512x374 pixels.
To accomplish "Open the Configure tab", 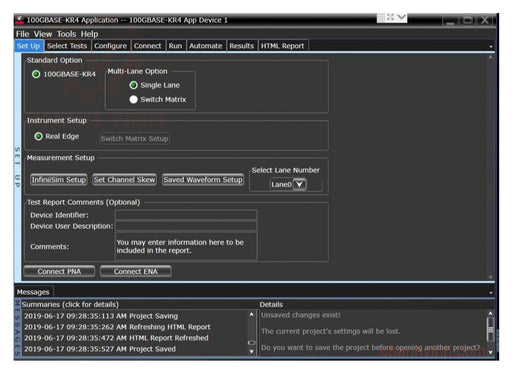I will pyautogui.click(x=110, y=46).
